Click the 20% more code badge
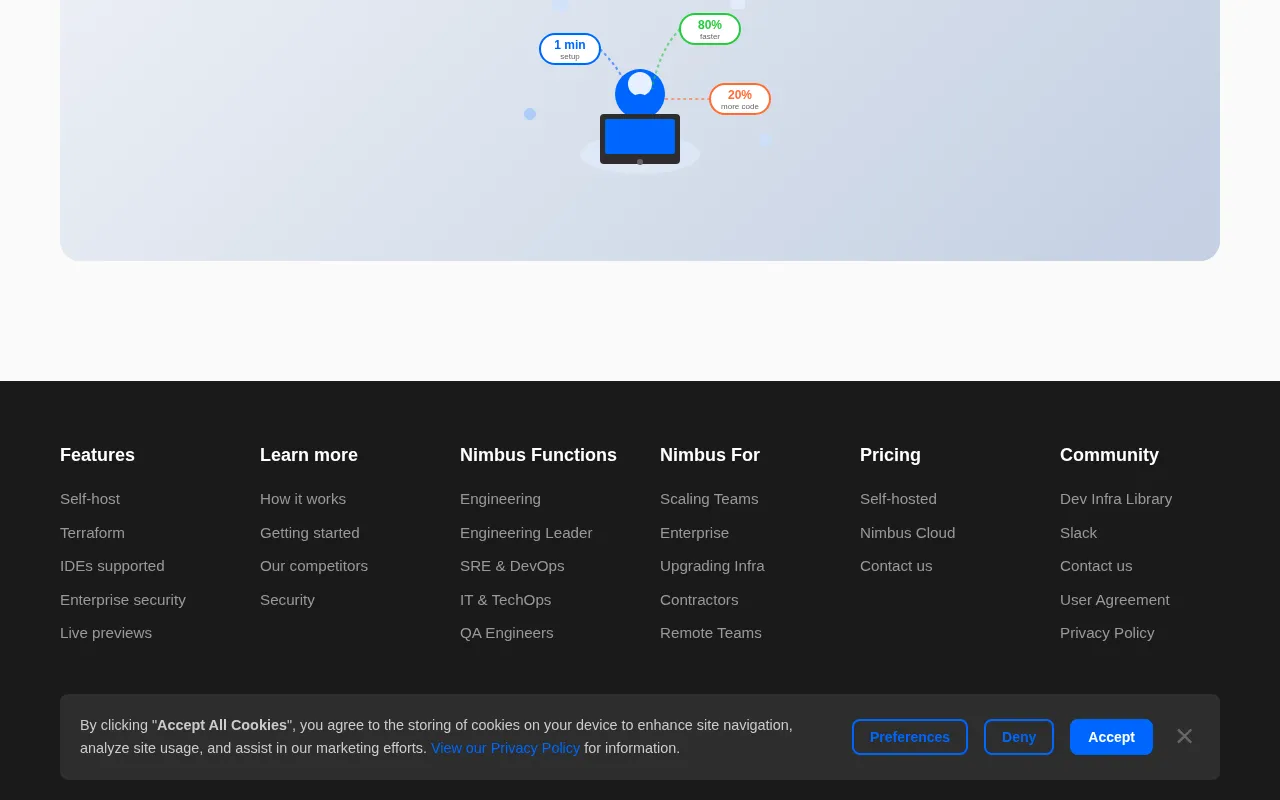Screen dimensions: 1280x800 pyautogui.click(x=740, y=99)
